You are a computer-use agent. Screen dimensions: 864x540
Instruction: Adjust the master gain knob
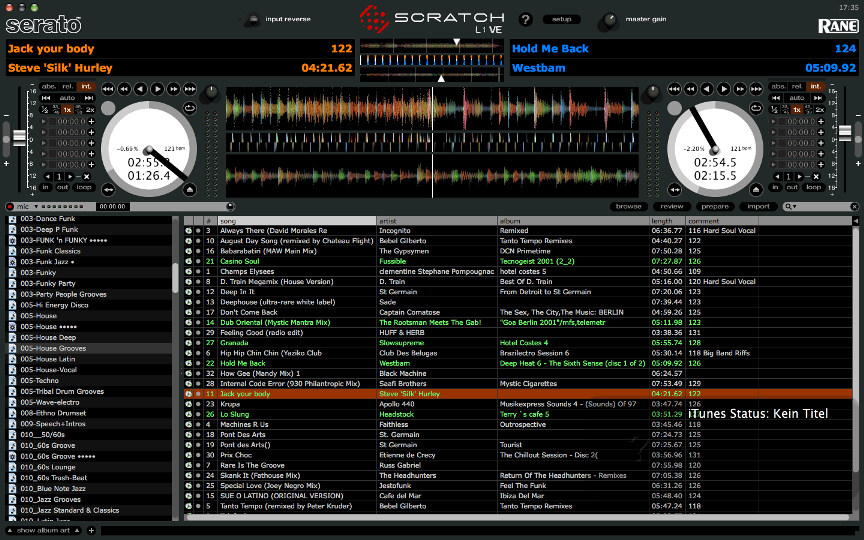[609, 21]
